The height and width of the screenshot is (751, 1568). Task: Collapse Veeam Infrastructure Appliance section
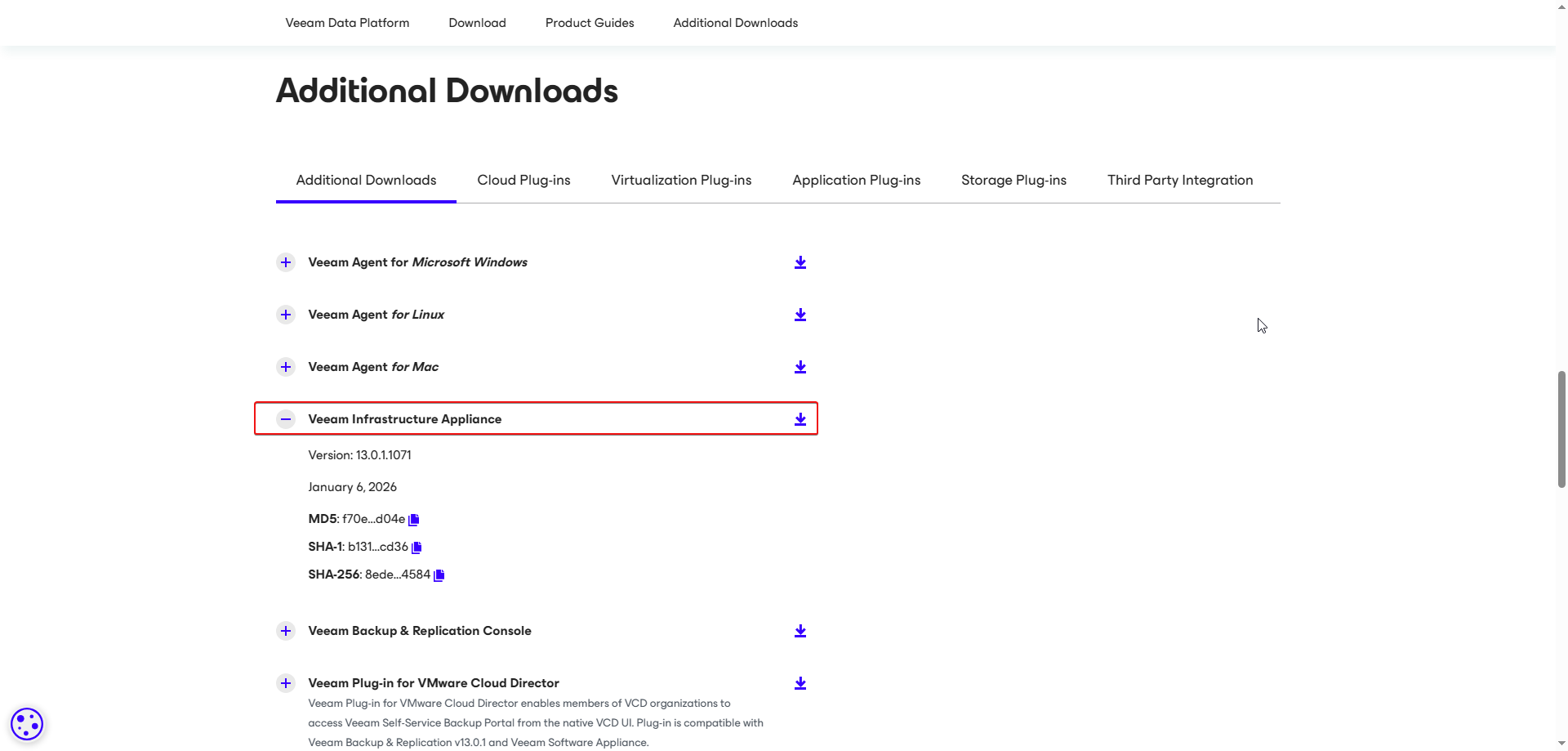(x=286, y=419)
